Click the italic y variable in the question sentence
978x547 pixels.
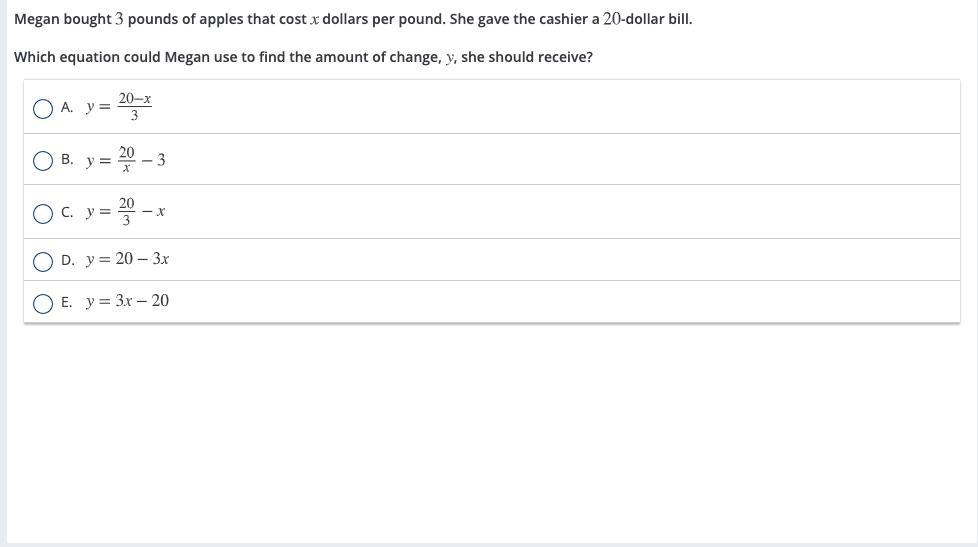tap(450, 58)
